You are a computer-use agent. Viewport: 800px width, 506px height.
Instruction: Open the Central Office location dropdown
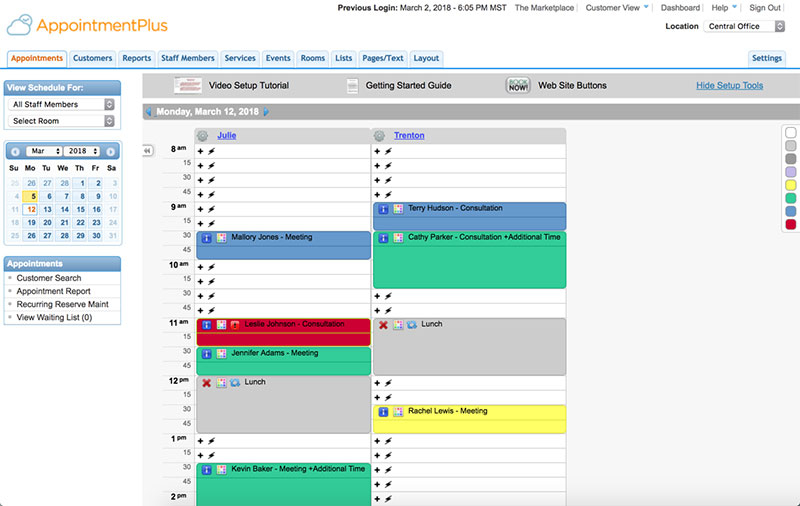tap(744, 27)
